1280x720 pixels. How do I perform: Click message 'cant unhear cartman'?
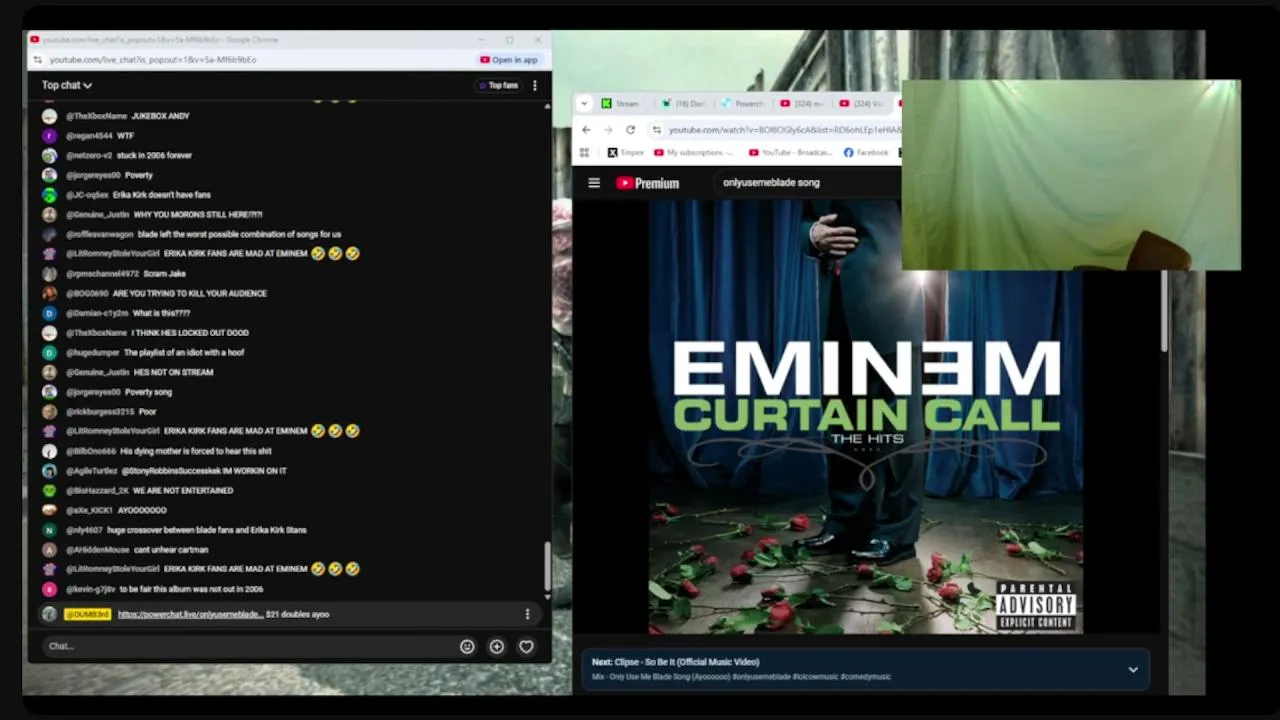coord(171,549)
